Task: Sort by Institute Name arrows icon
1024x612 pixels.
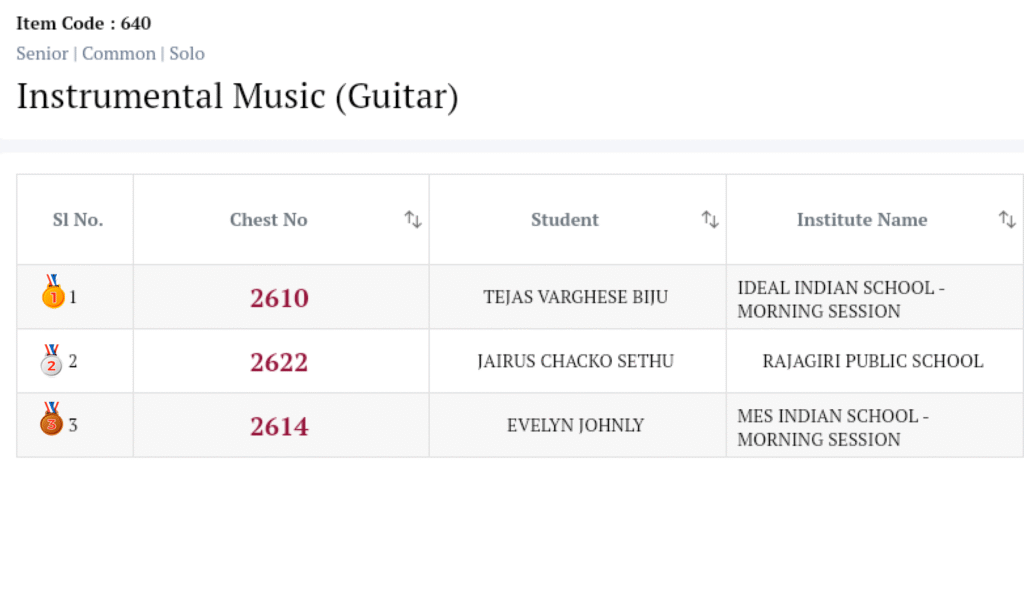Action: click(x=1007, y=220)
